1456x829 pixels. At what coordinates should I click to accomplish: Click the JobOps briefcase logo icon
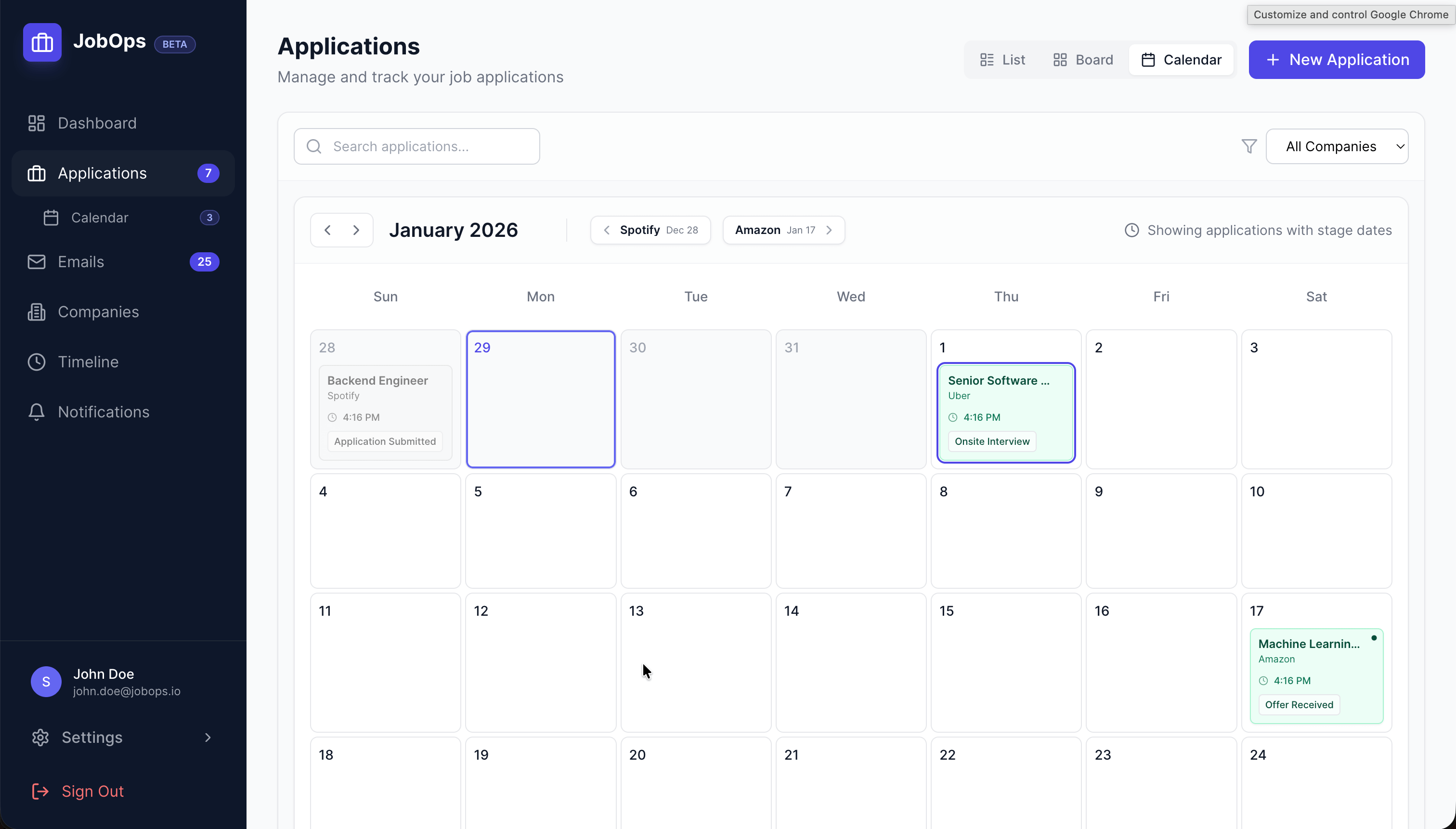(x=42, y=42)
